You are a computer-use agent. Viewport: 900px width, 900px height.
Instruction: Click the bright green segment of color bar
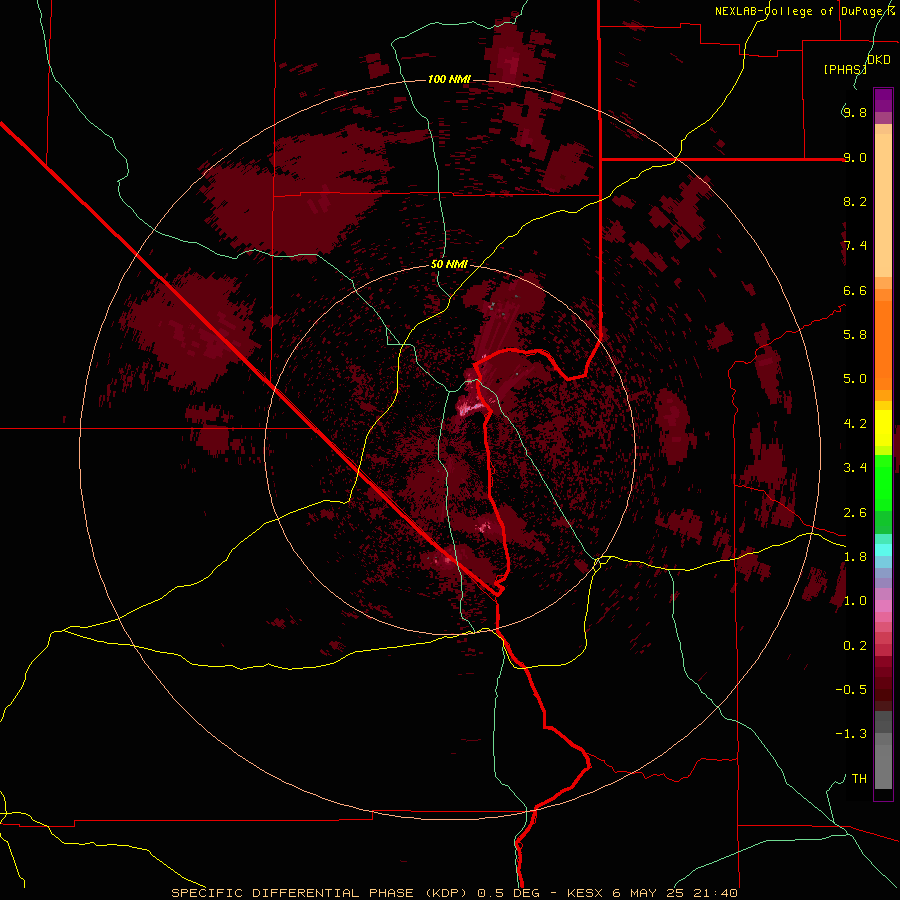[883, 482]
